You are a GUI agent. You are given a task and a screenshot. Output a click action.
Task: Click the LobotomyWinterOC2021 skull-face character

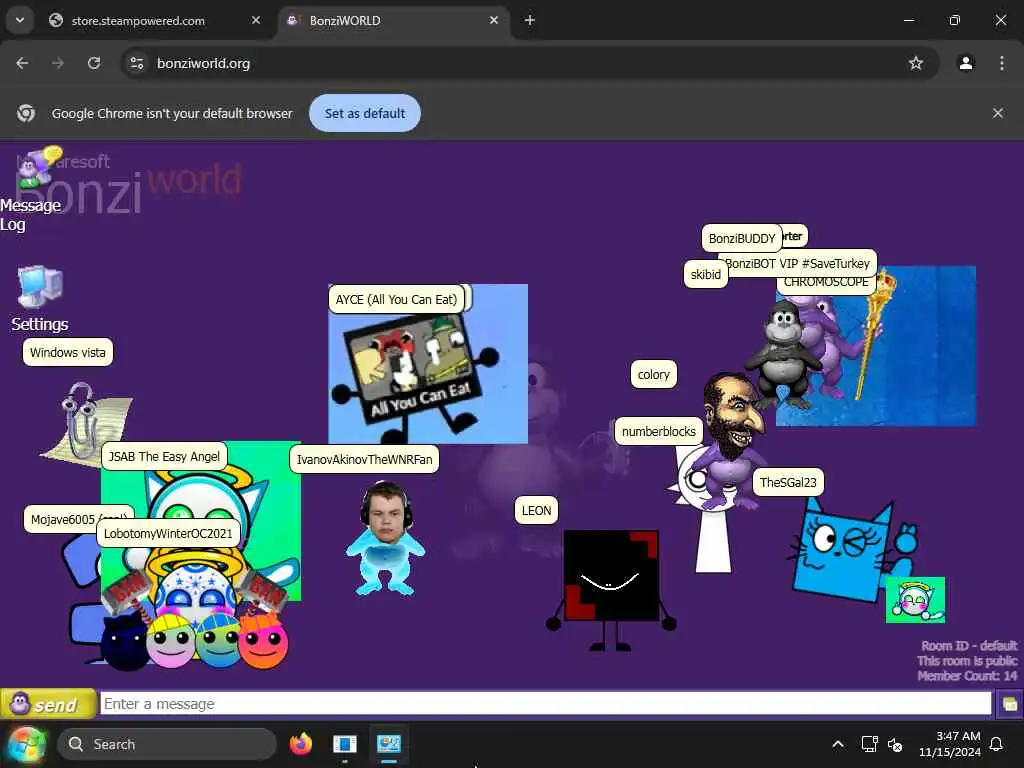coord(195,611)
